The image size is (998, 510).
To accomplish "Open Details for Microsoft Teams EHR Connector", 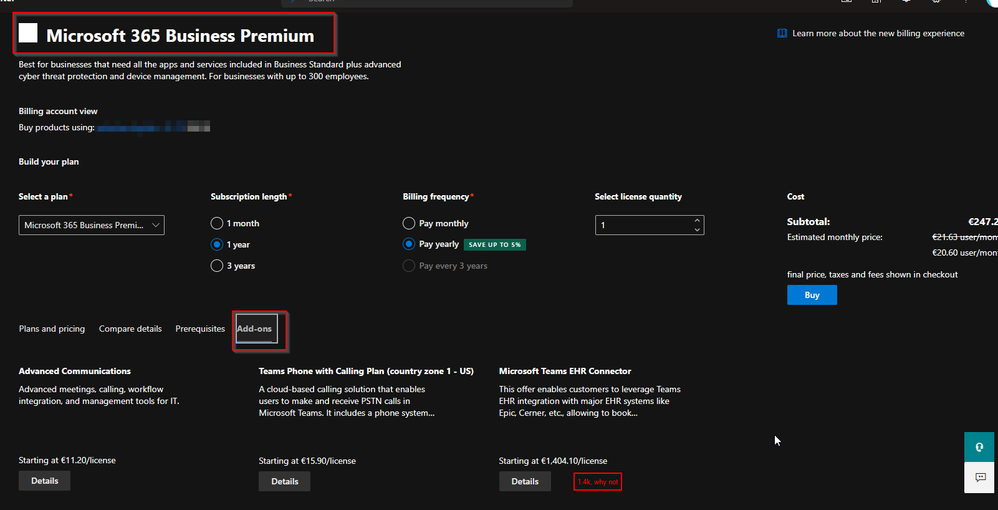I will pos(524,481).
